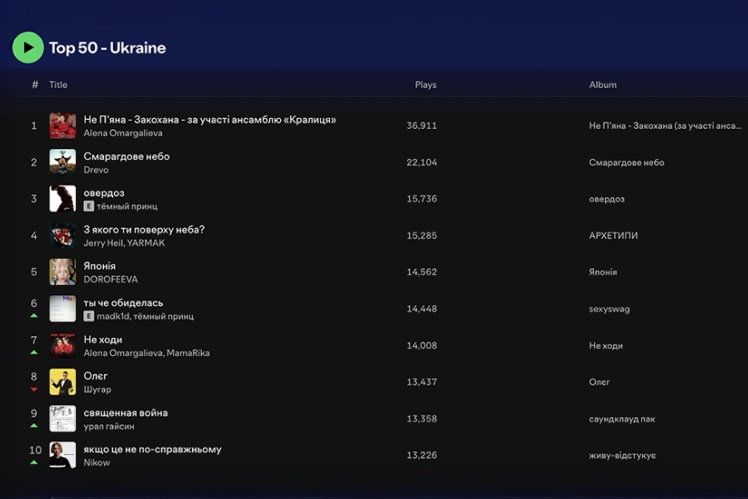Select song title Смарагдове небо
Image resolution: width=748 pixels, height=499 pixels.
126,156
